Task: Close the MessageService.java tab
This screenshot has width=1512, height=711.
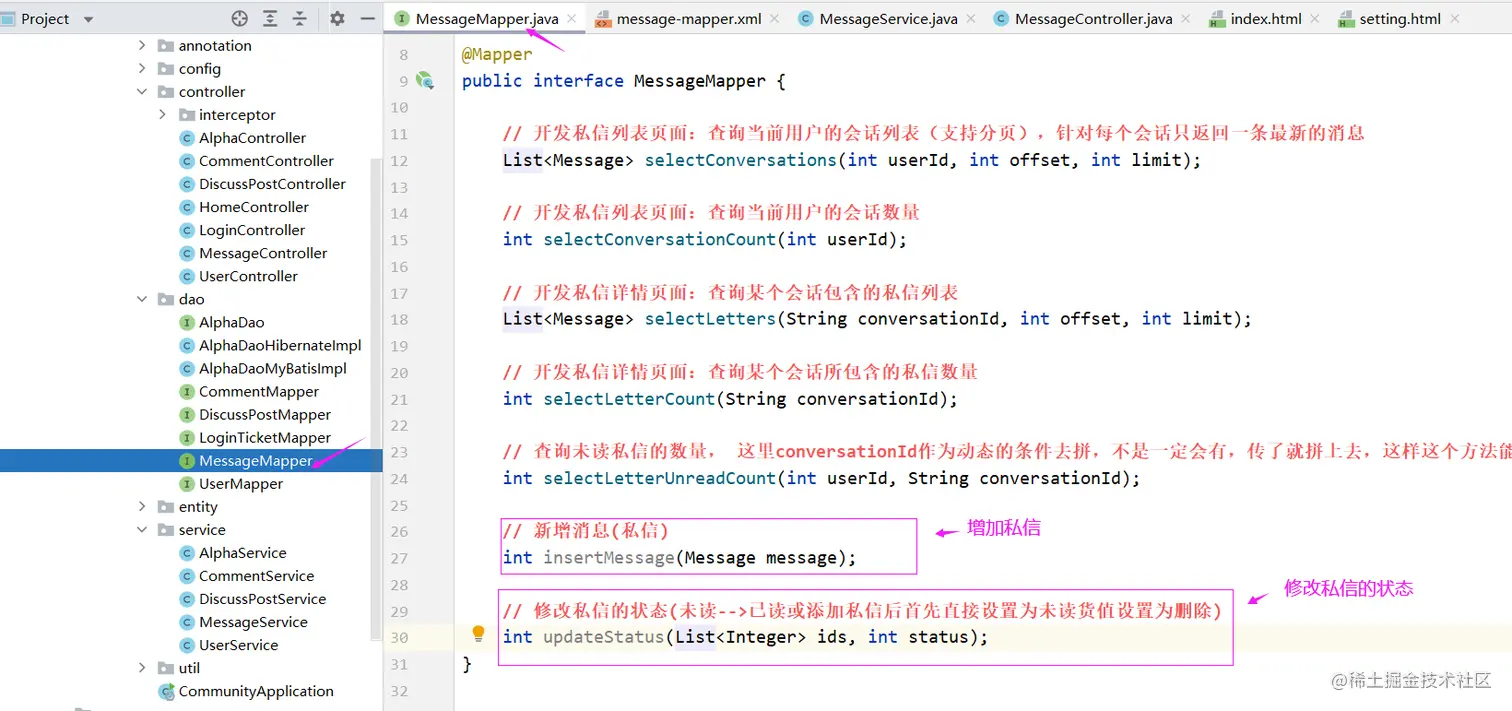Action: pos(971,19)
